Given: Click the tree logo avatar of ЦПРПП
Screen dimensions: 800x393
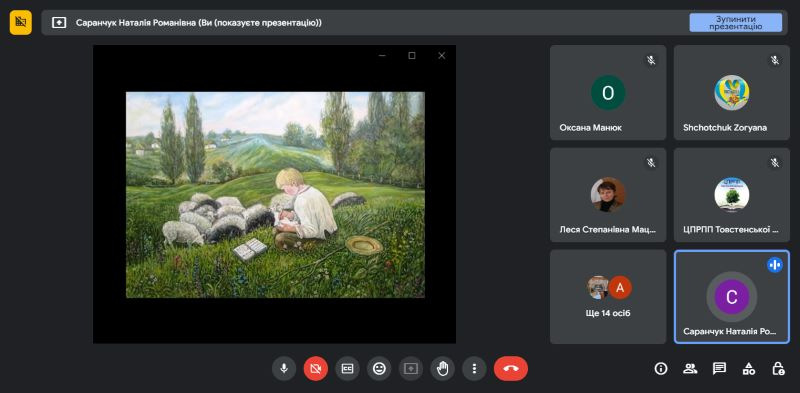Looking at the screenshot, I should pos(732,194).
